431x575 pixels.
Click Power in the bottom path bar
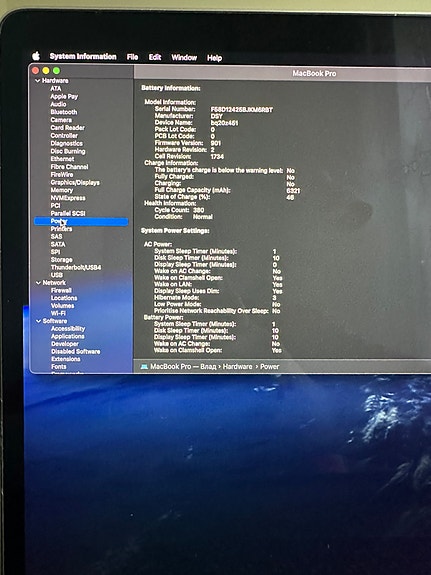click(270, 367)
